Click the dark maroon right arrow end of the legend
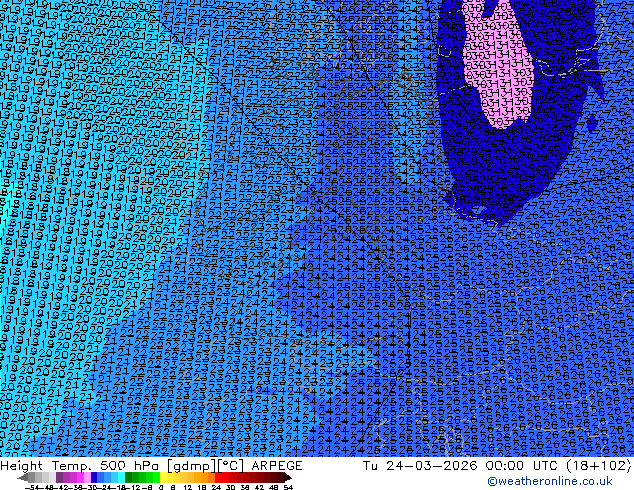The height and width of the screenshot is (490, 634). (x=287, y=477)
